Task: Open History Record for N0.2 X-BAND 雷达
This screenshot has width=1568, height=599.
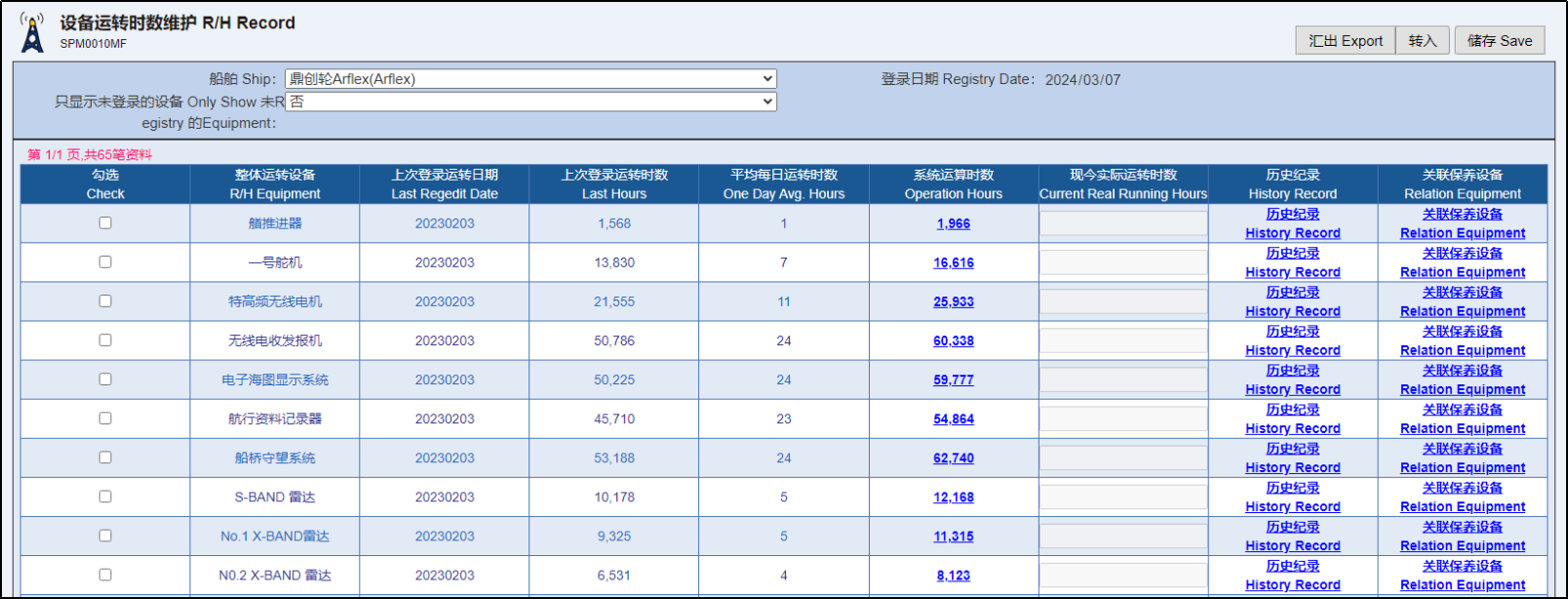Action: (1292, 575)
